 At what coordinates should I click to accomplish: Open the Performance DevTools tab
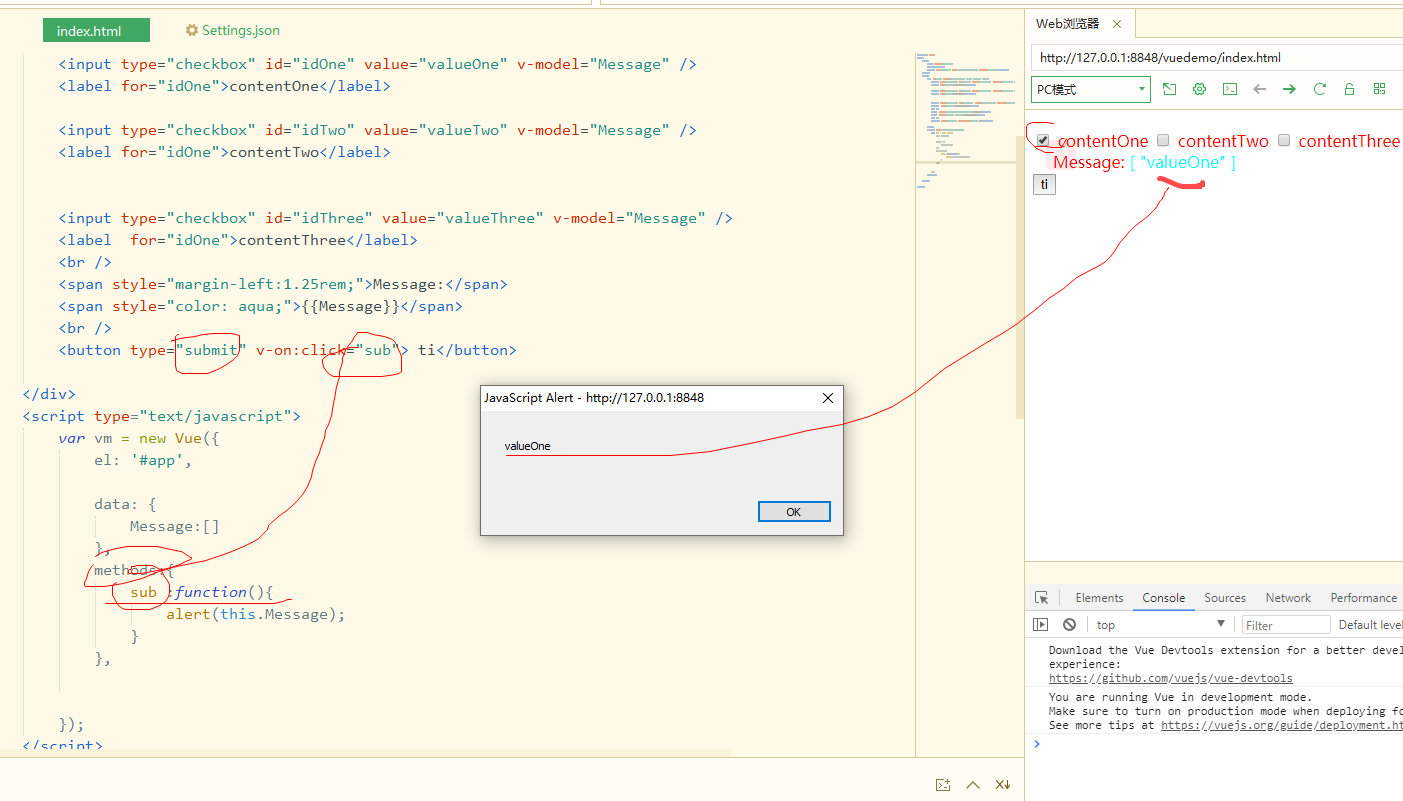pos(1363,598)
